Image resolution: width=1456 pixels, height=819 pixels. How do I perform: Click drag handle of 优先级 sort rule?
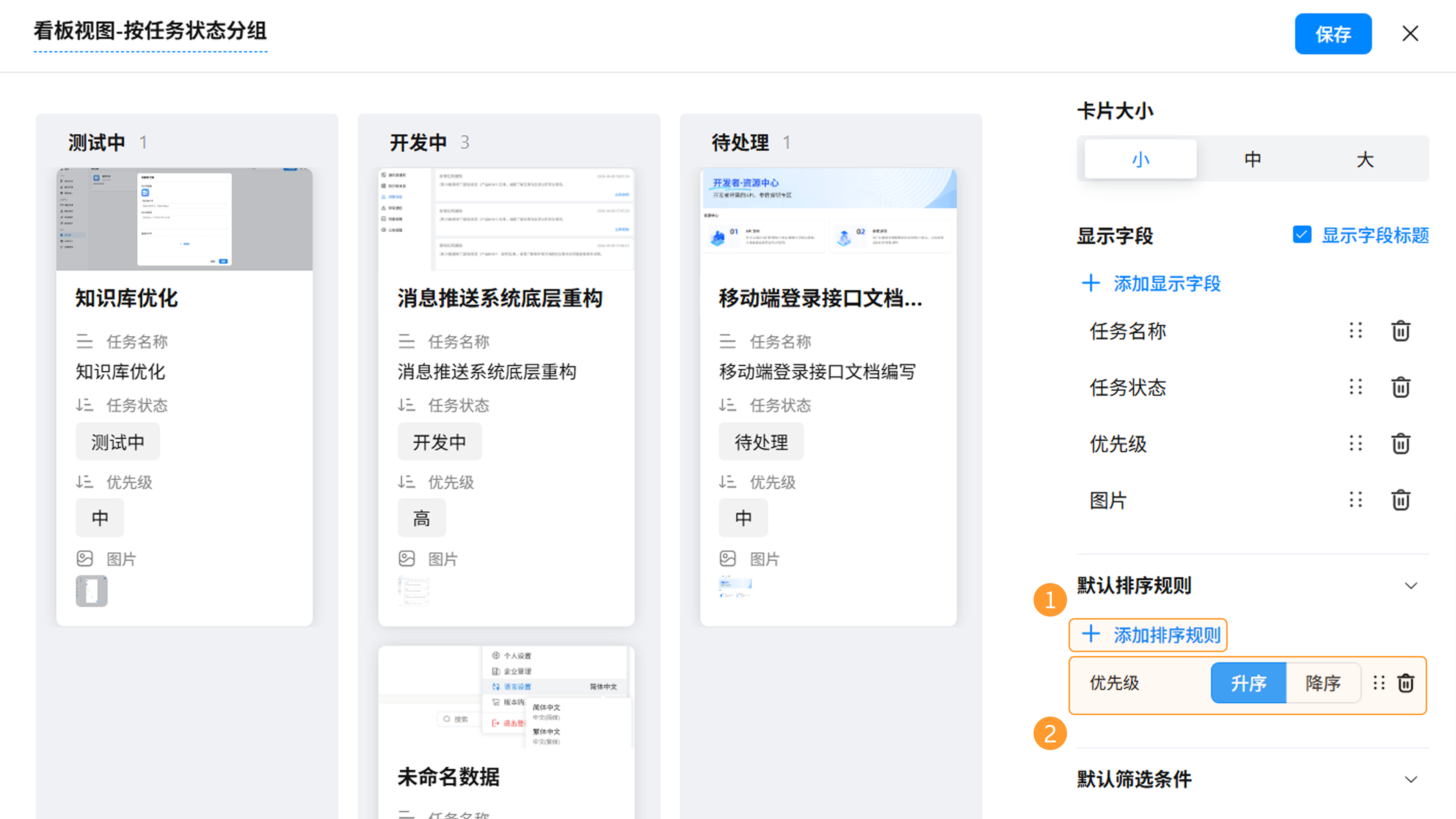[x=1379, y=683]
